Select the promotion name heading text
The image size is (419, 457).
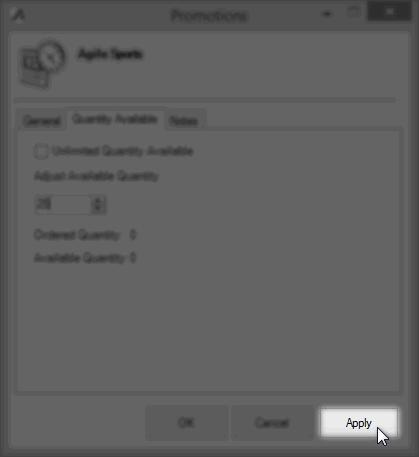(110, 54)
